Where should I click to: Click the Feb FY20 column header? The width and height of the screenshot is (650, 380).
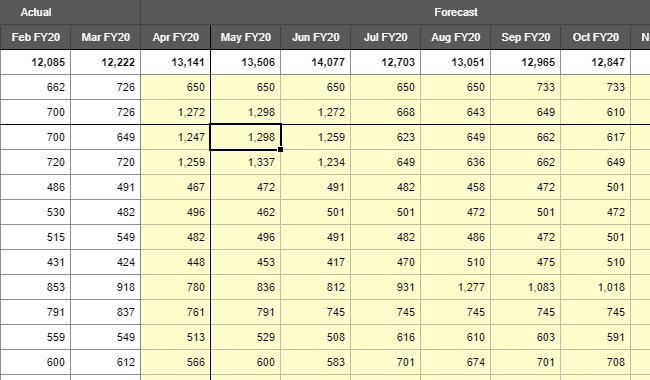pyautogui.click(x=35, y=37)
